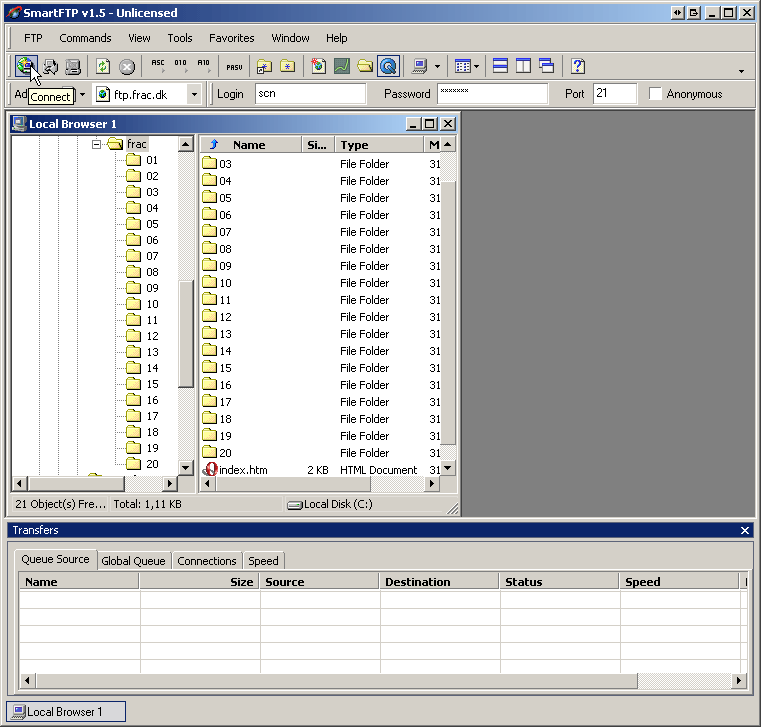The width and height of the screenshot is (761, 727).
Task: Select index.htm in file list
Action: tap(235, 470)
